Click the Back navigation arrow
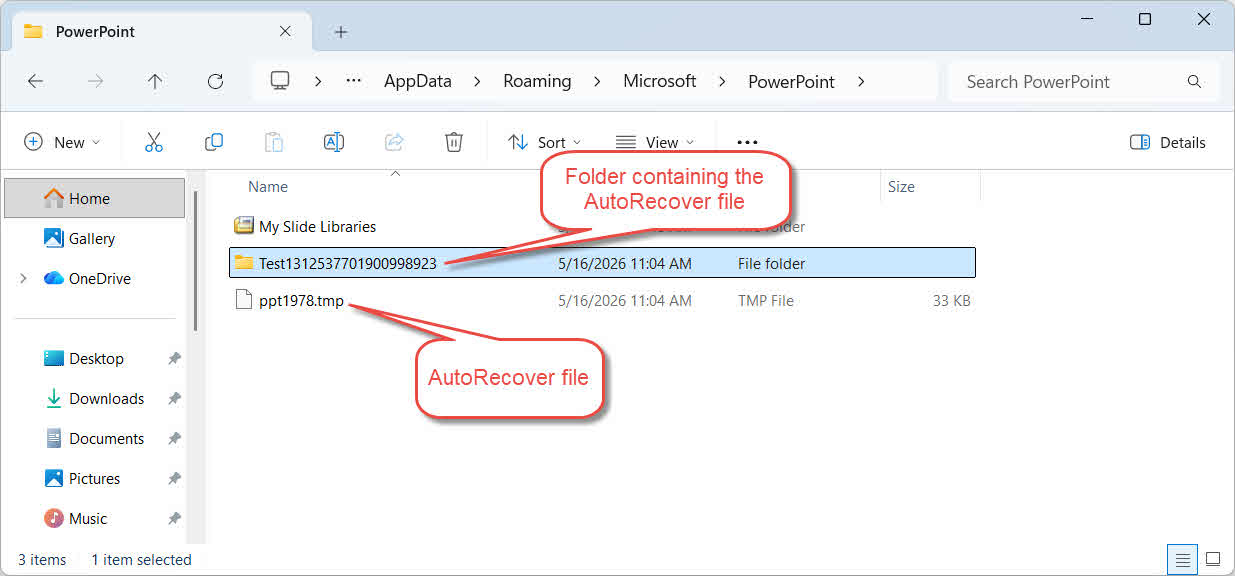1235x576 pixels. pyautogui.click(x=35, y=82)
